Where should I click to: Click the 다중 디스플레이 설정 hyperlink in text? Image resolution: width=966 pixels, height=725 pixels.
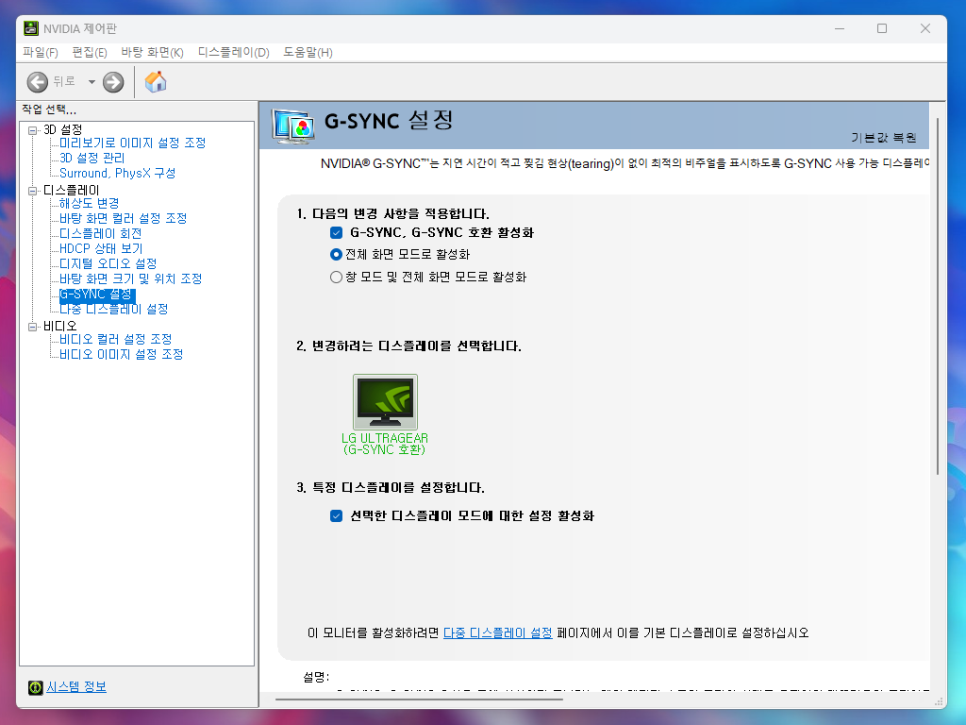pos(498,633)
